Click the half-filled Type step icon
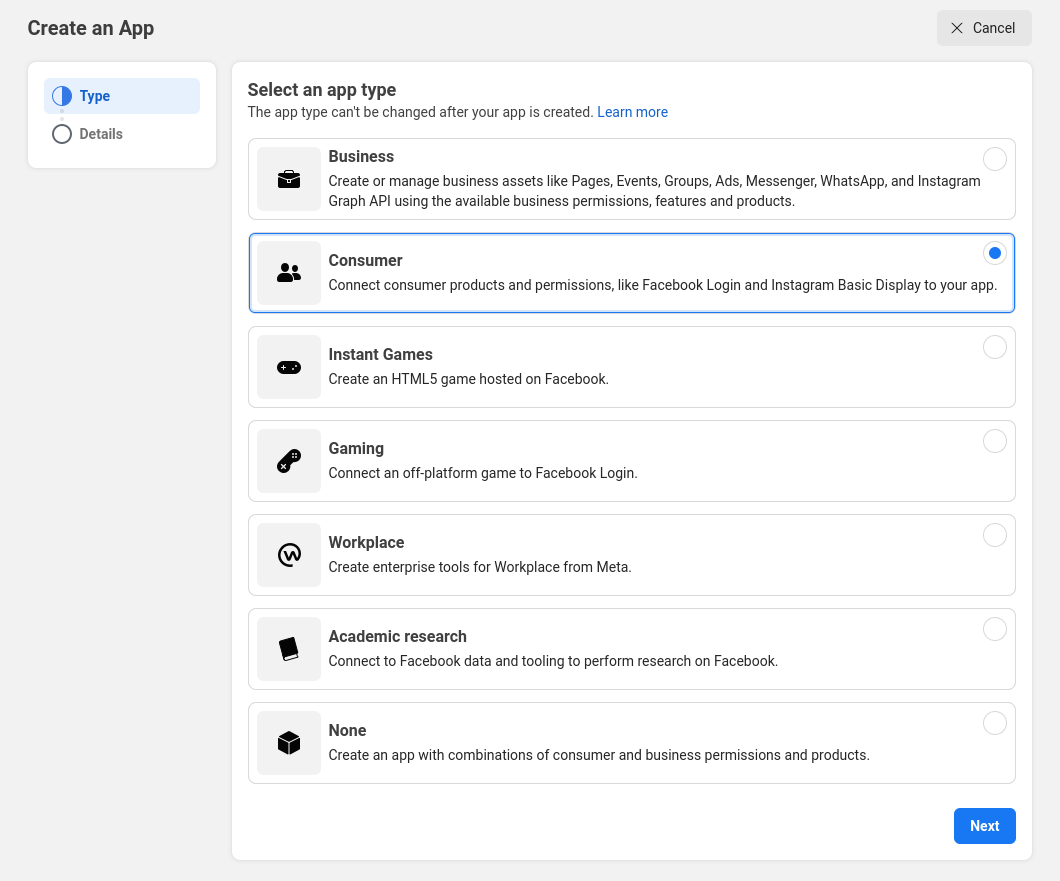The image size is (1060, 881). [62, 96]
